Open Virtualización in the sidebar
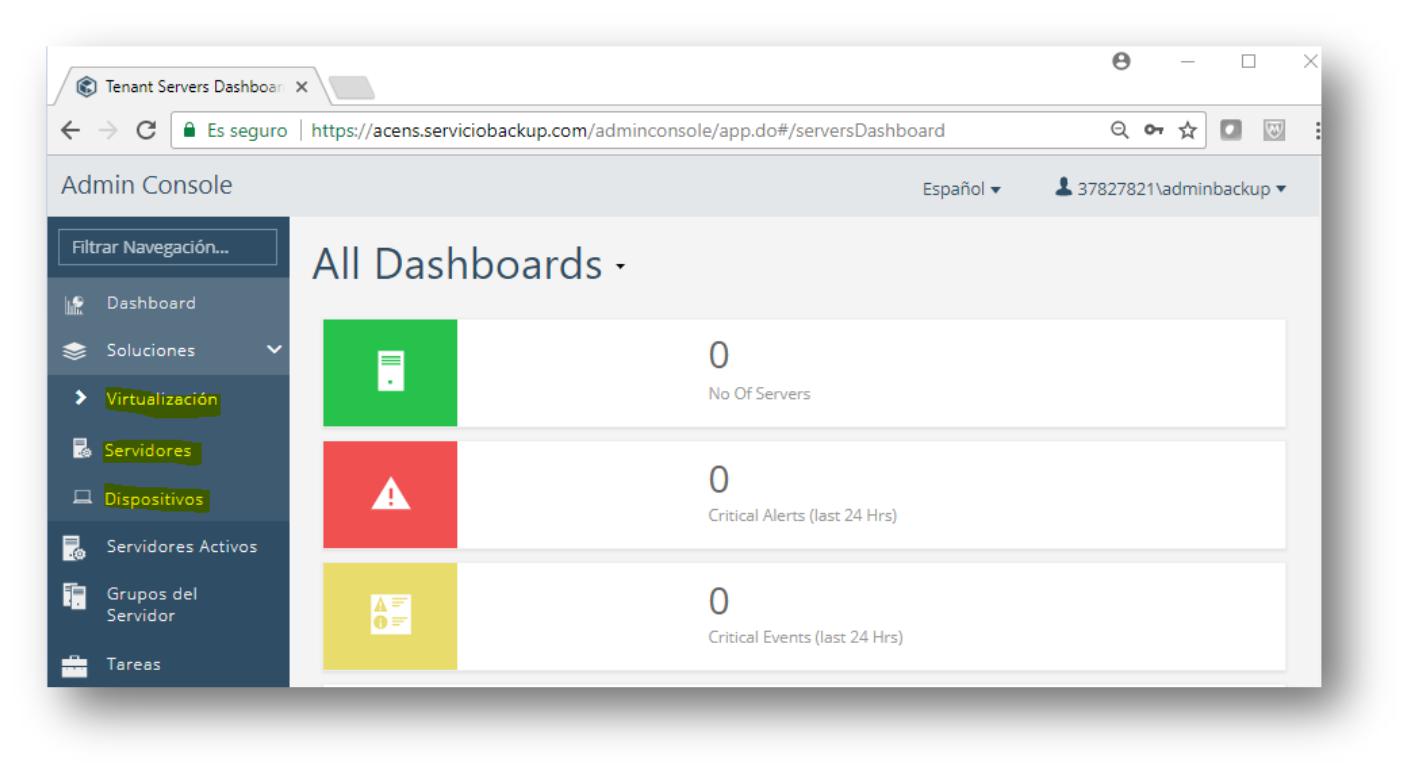The height and width of the screenshot is (776, 1410). [162, 399]
